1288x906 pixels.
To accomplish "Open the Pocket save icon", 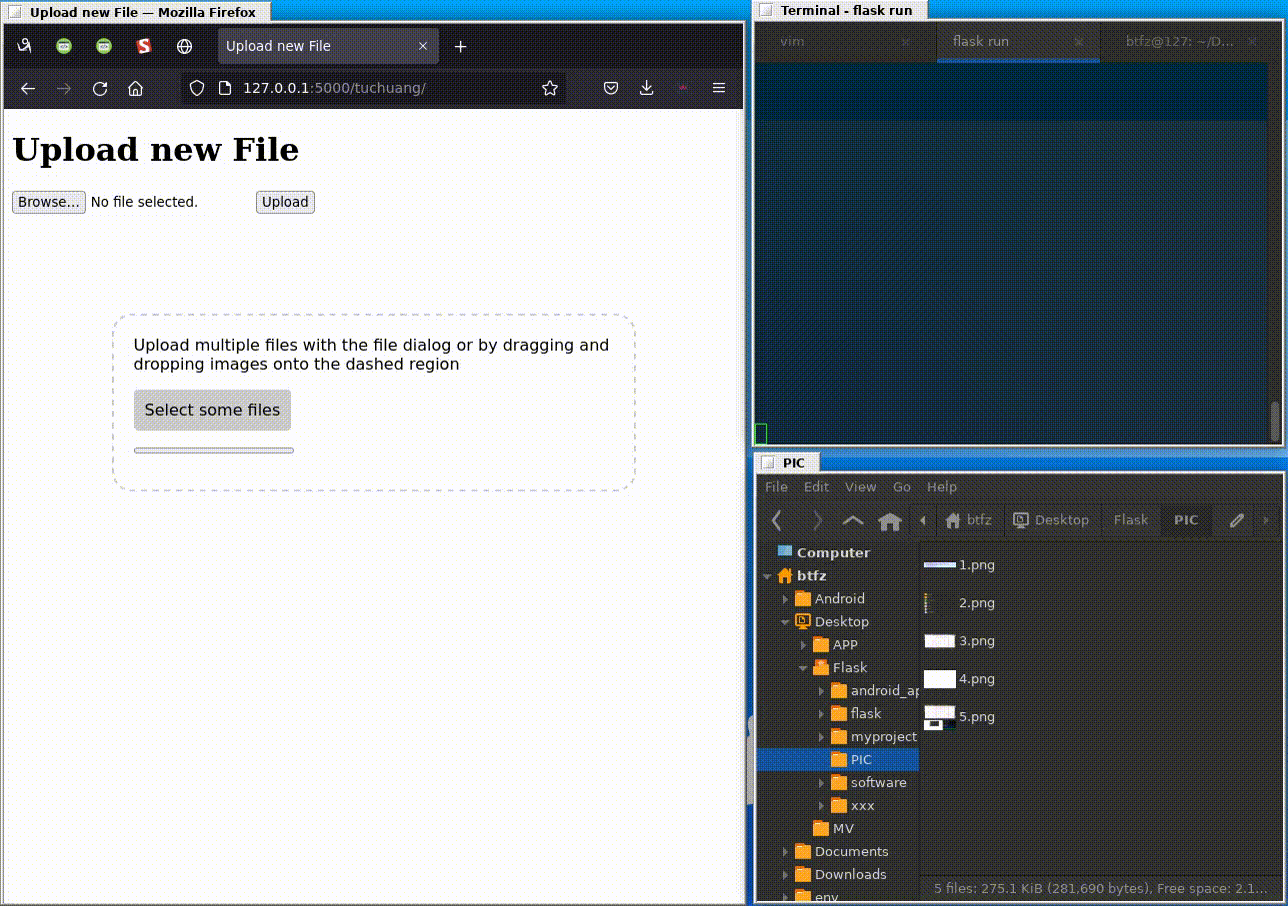I will (x=611, y=88).
